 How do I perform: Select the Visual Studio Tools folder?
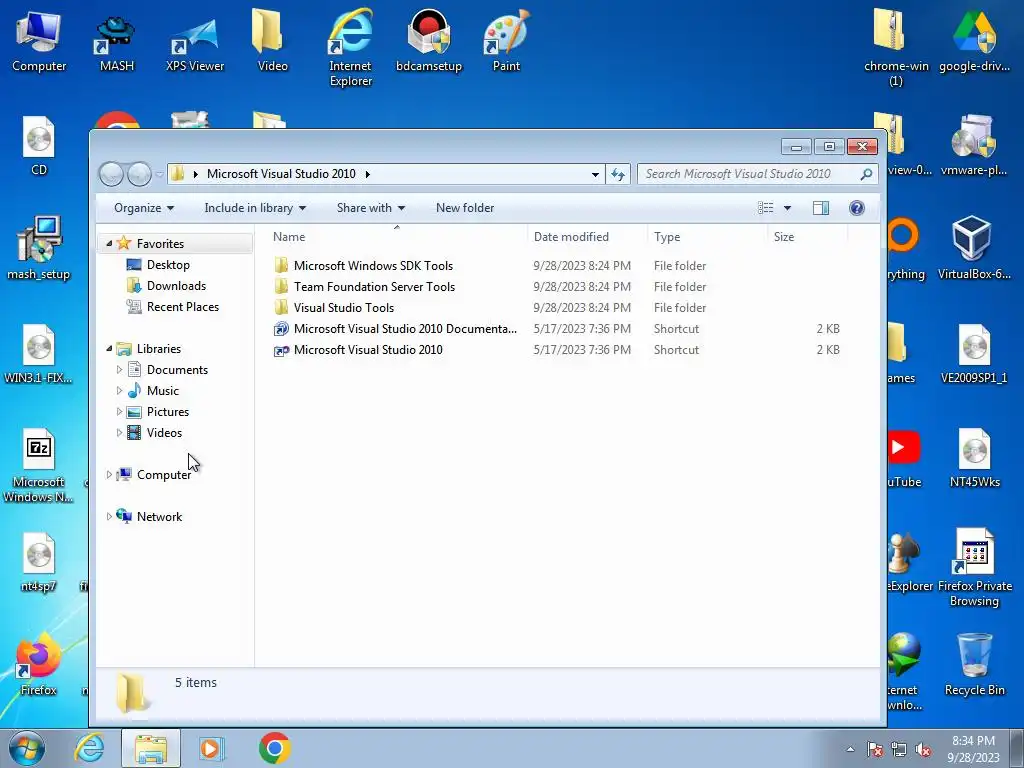[344, 308]
